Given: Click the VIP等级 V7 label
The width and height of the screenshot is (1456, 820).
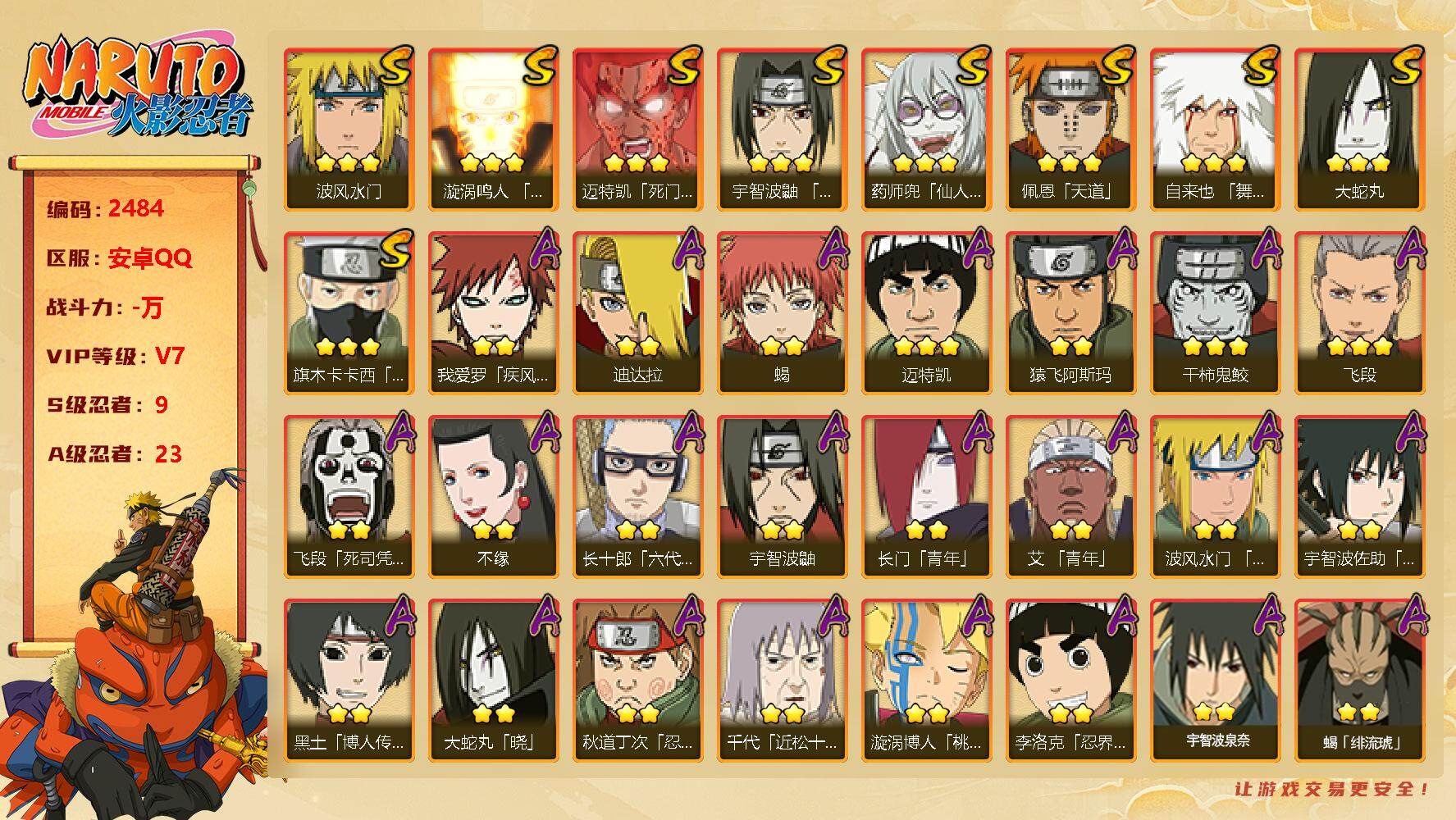Looking at the screenshot, I should pos(115,357).
